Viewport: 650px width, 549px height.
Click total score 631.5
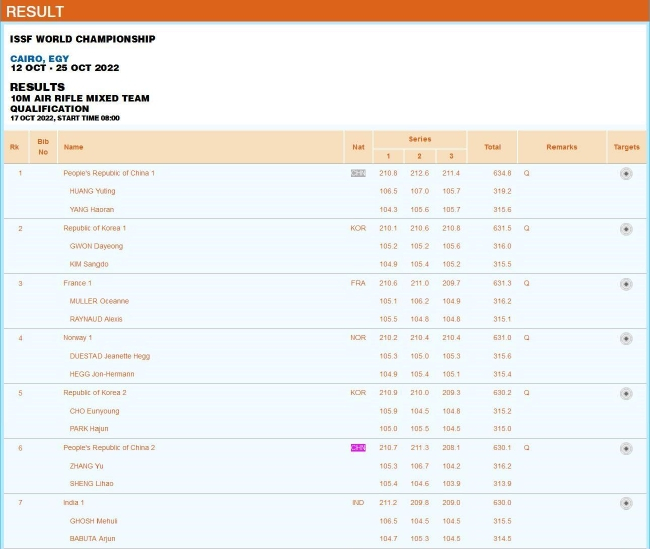(x=502, y=228)
